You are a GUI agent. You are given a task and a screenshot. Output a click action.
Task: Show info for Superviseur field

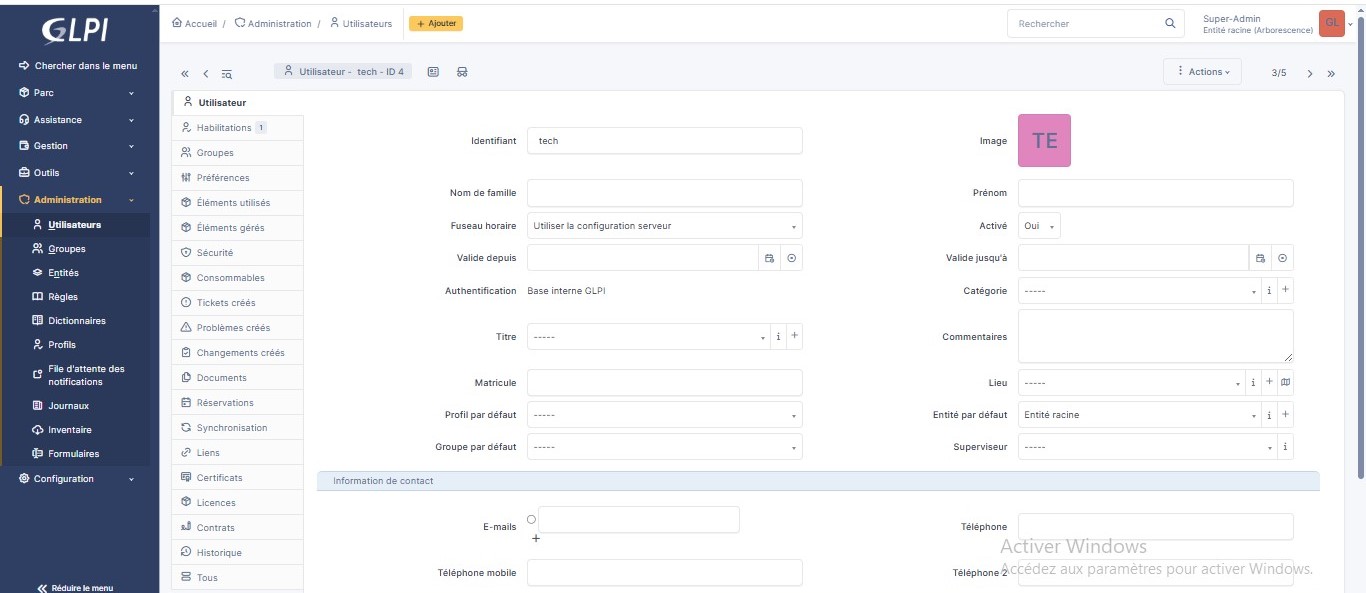pos(1285,447)
